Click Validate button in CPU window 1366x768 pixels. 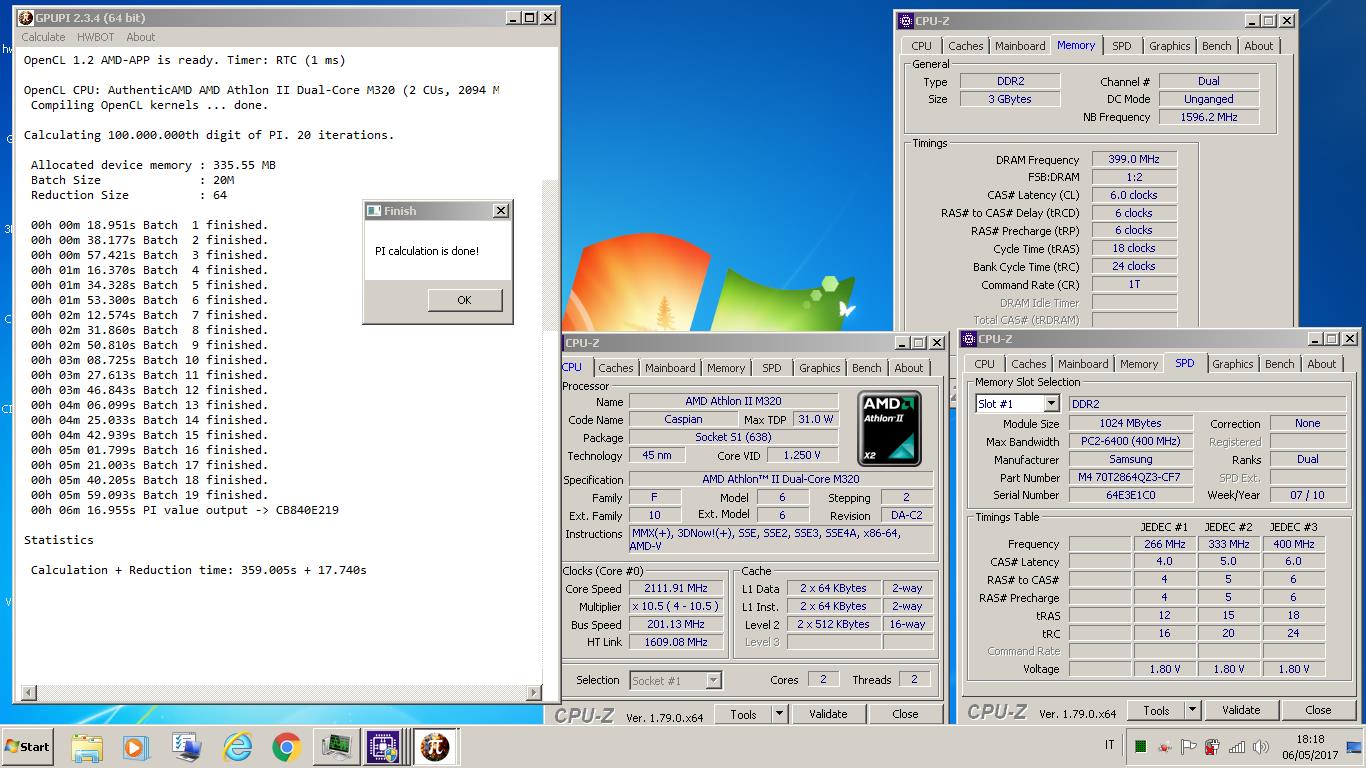click(x=828, y=714)
